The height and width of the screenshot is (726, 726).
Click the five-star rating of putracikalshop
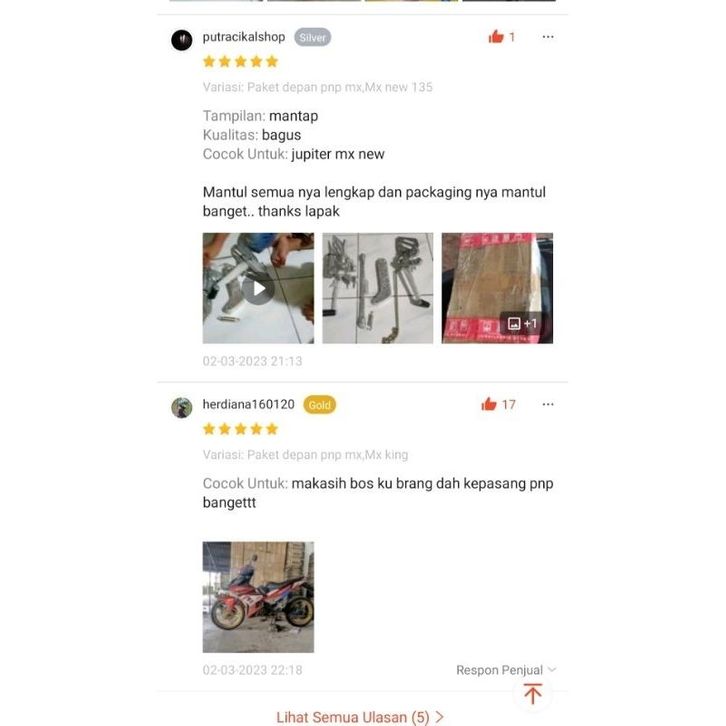tap(240, 62)
